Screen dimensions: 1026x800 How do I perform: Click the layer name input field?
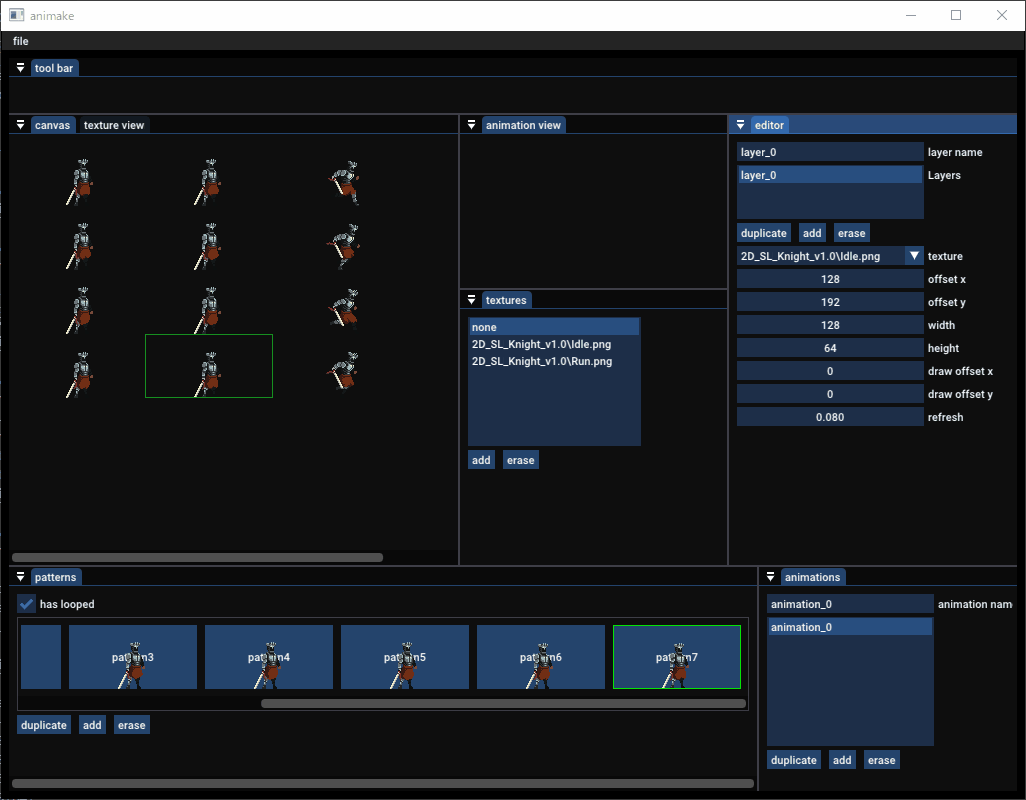coord(830,152)
